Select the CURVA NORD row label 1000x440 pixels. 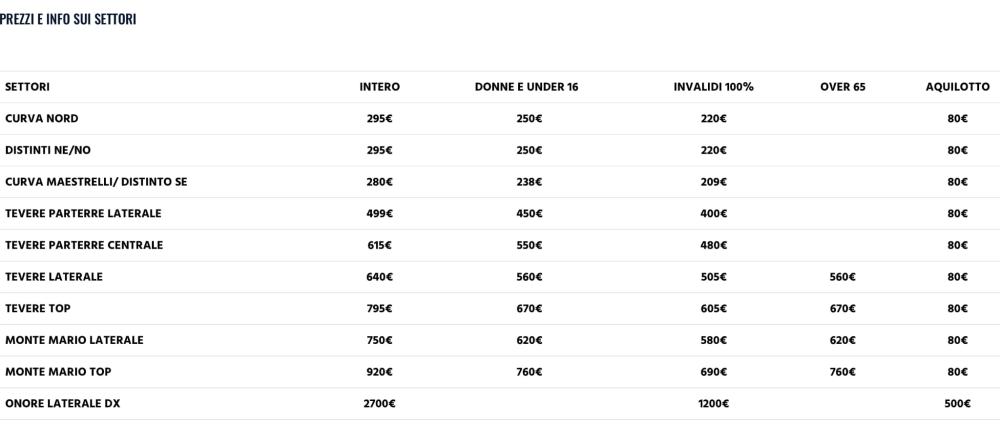pos(42,119)
